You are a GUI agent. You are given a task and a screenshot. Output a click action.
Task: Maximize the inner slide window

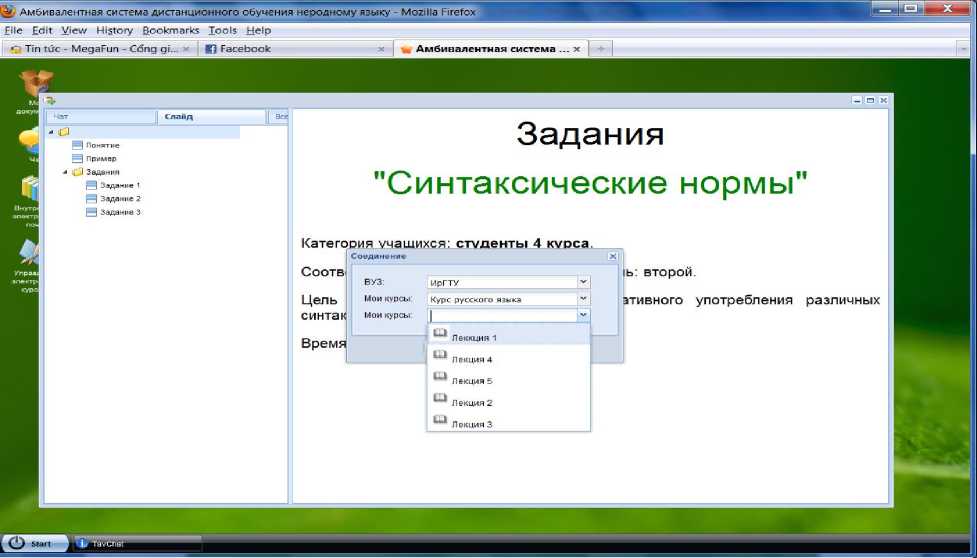tap(870, 100)
